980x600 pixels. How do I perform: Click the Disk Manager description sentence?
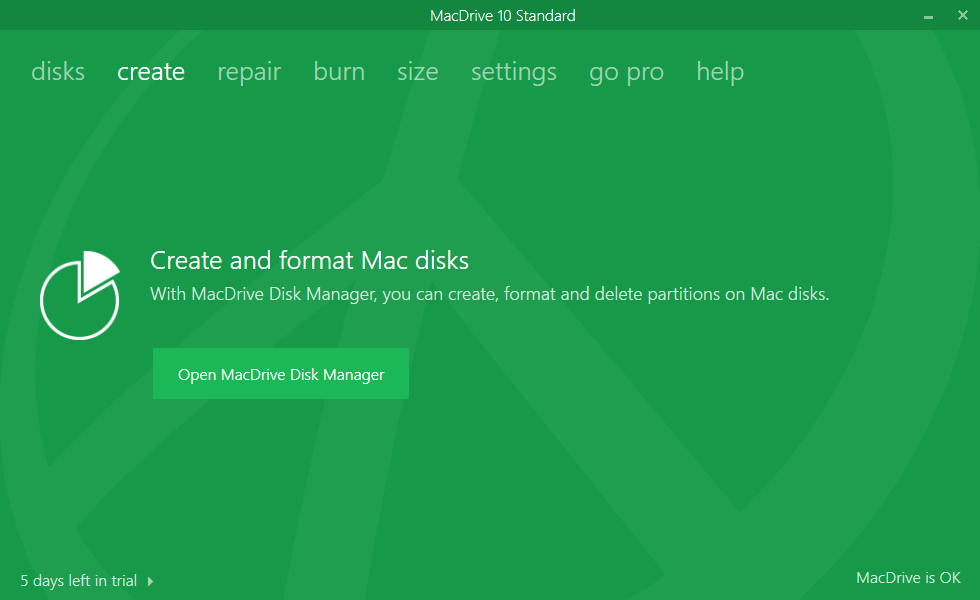[489, 294]
